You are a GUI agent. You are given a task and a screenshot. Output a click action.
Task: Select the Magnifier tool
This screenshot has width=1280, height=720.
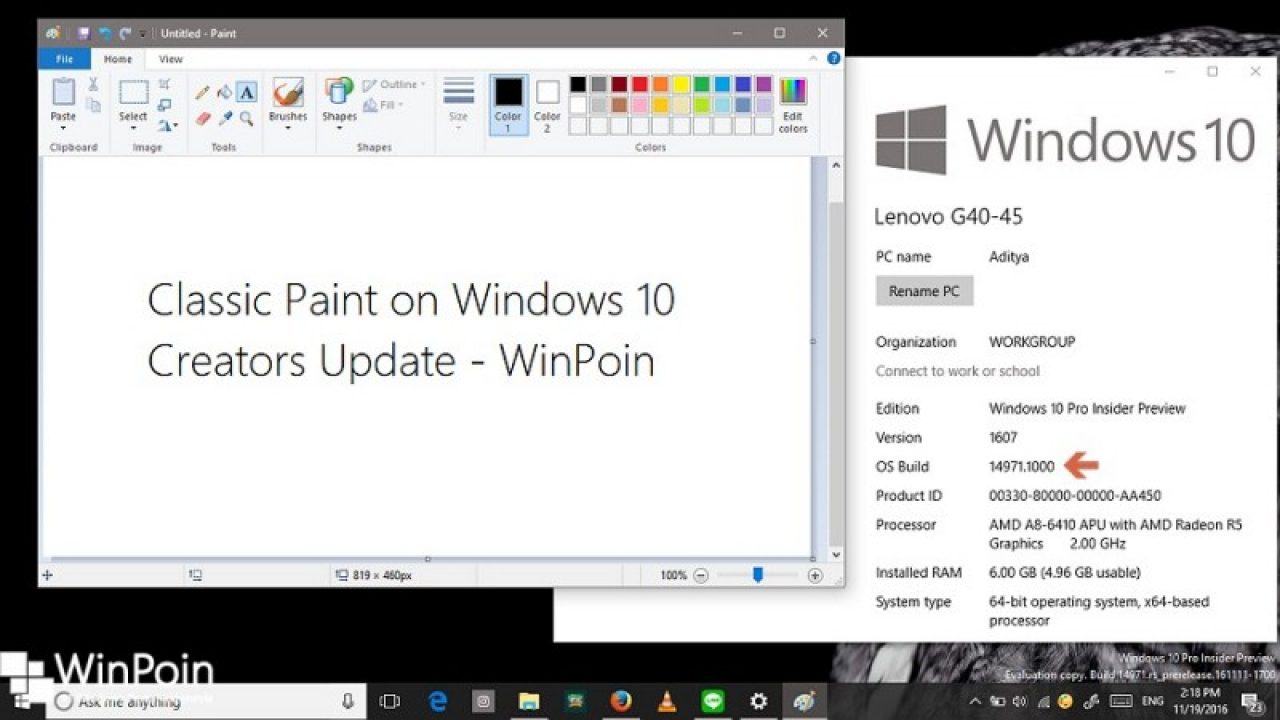pyautogui.click(x=246, y=118)
